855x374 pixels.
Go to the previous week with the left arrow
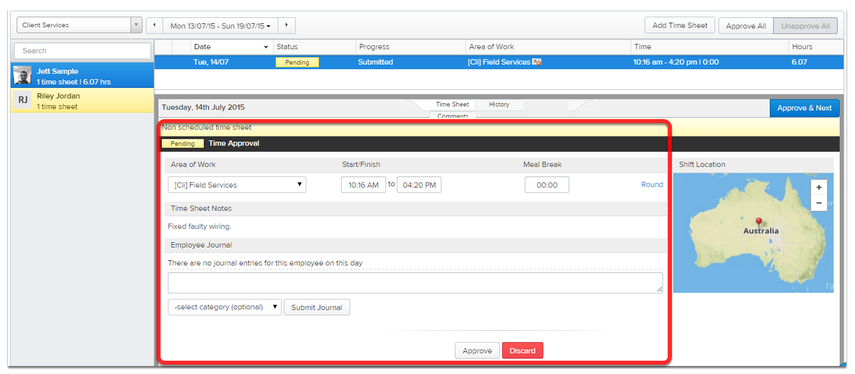[155, 25]
